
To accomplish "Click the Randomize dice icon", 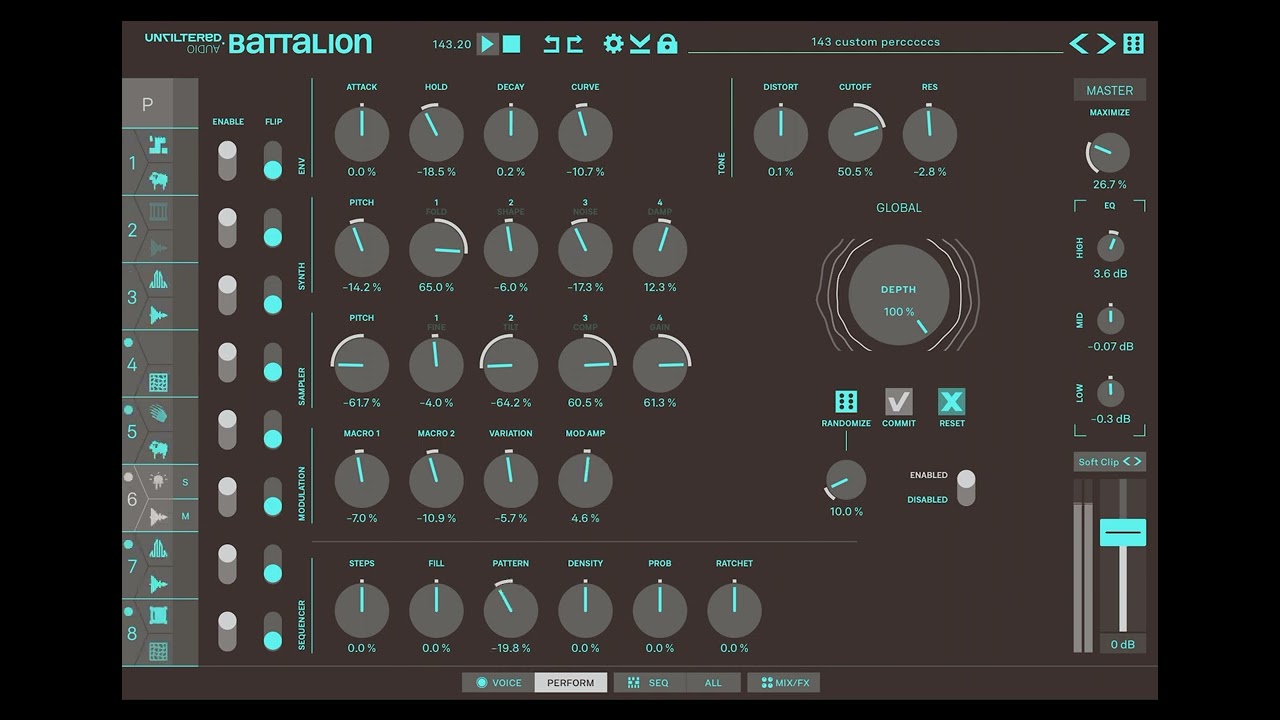I will [846, 402].
